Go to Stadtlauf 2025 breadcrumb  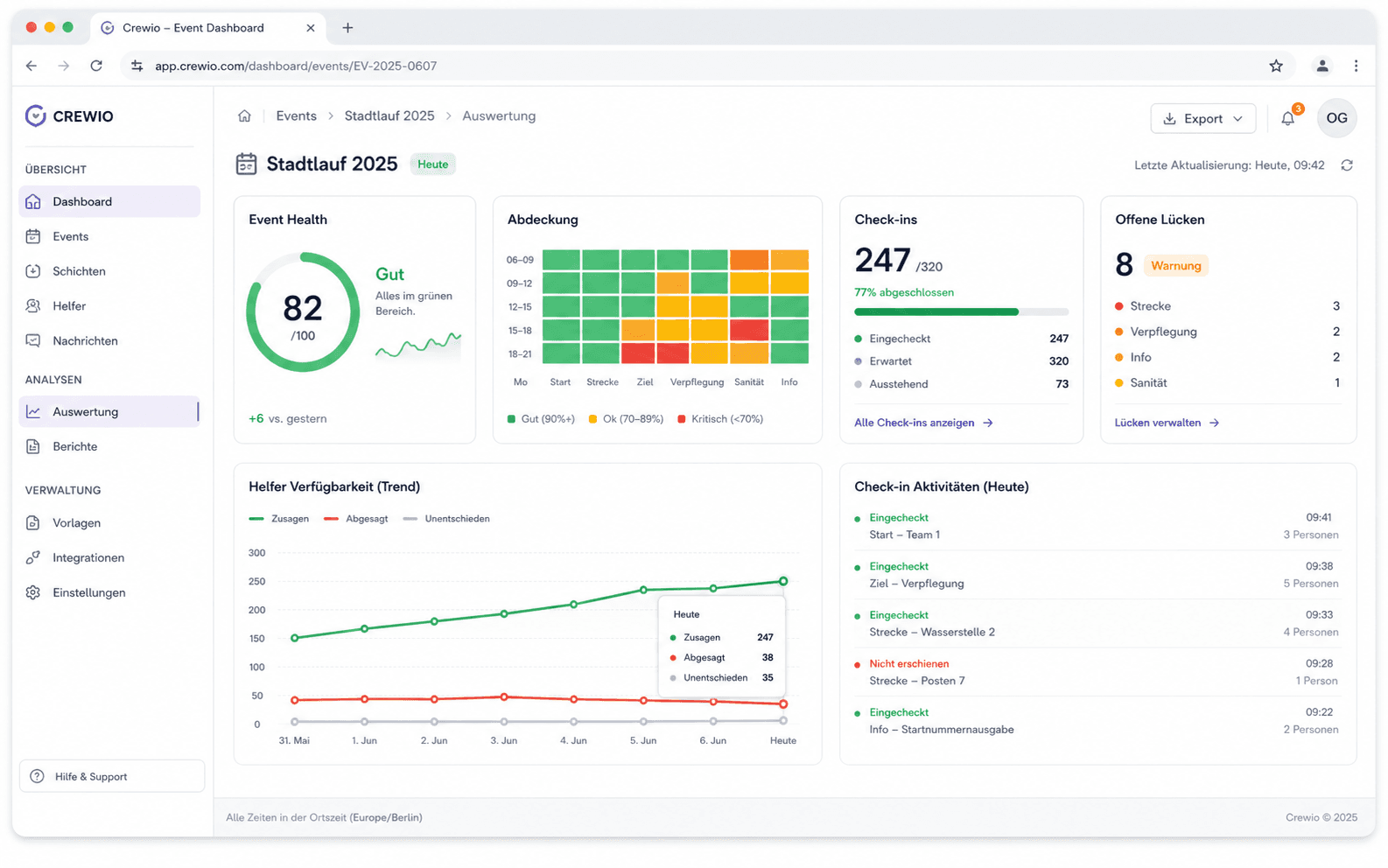pos(389,115)
